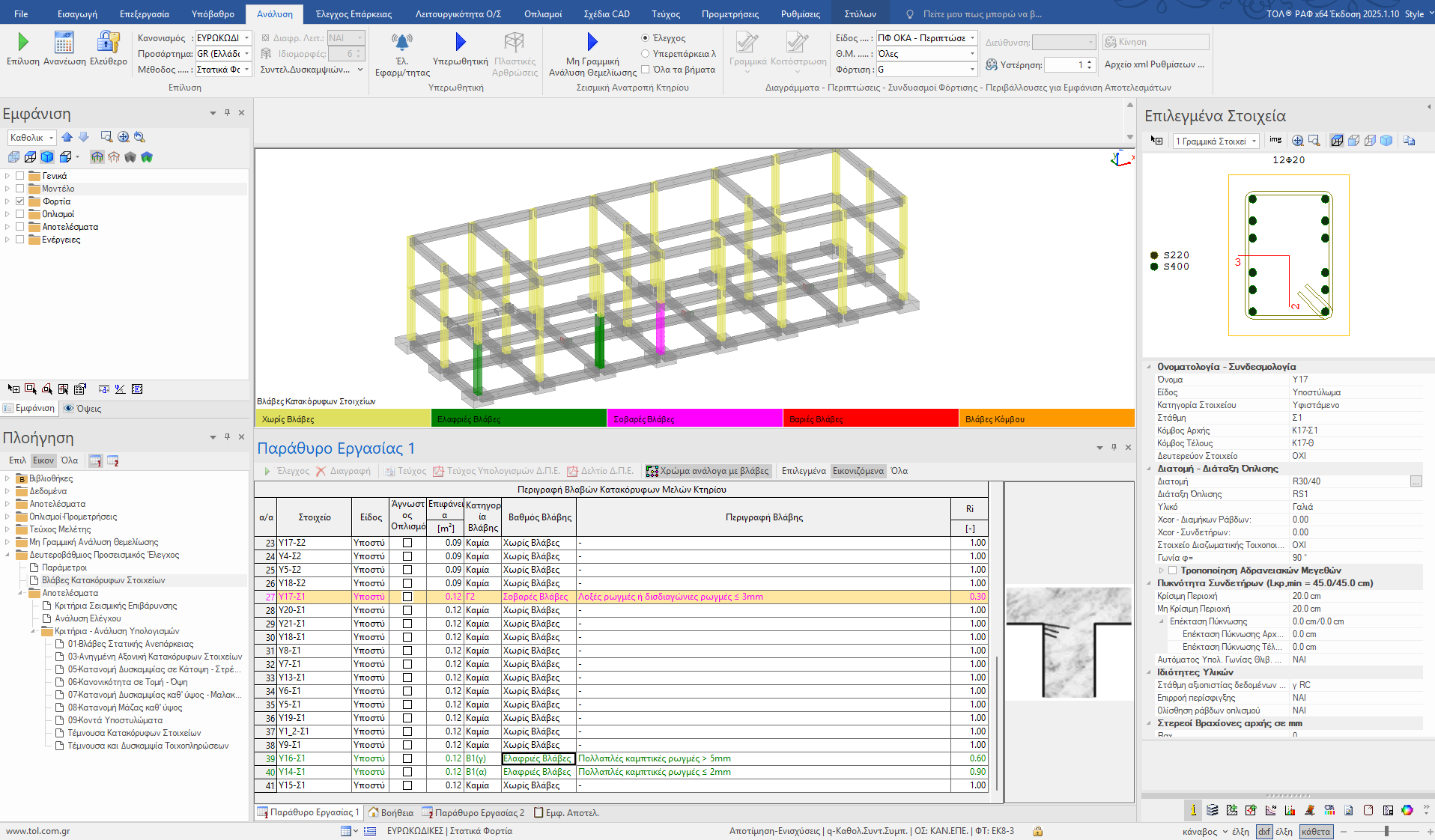This screenshot has width=1435, height=840.
Task: Enable the Όλα τα βήματα checkbox
Action: click(645, 70)
